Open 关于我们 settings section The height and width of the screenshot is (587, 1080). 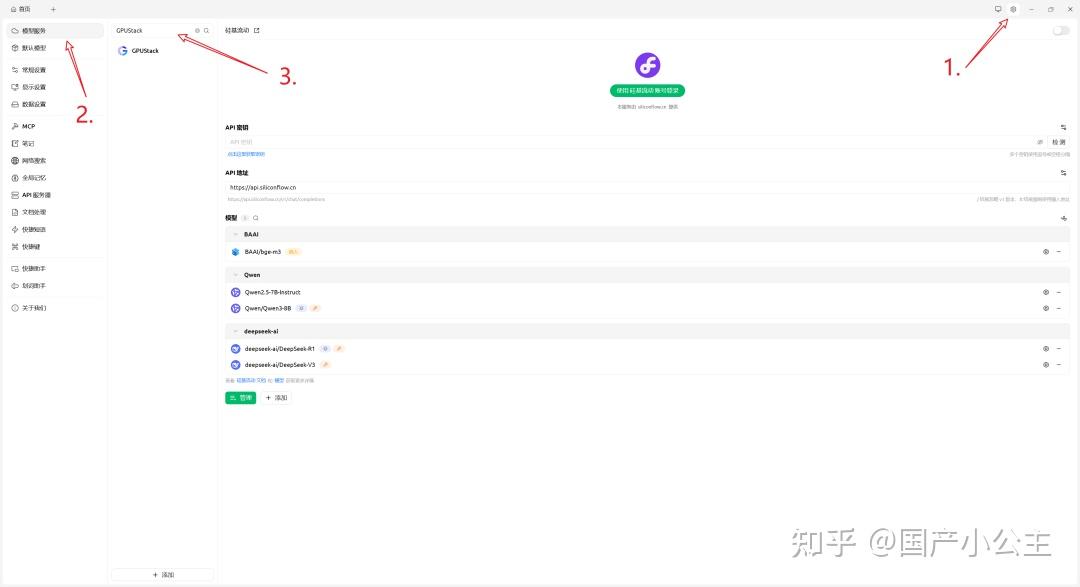55,308
